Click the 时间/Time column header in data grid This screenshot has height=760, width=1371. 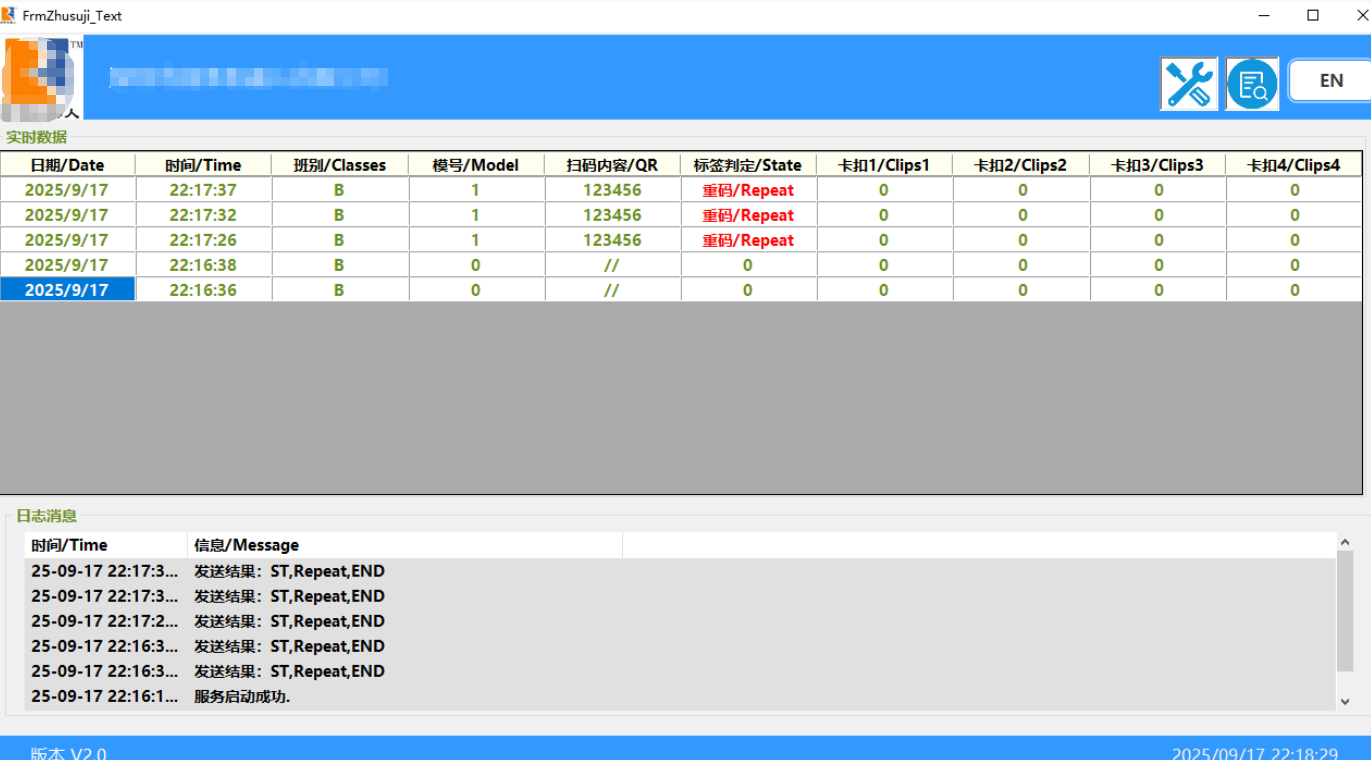click(203, 165)
